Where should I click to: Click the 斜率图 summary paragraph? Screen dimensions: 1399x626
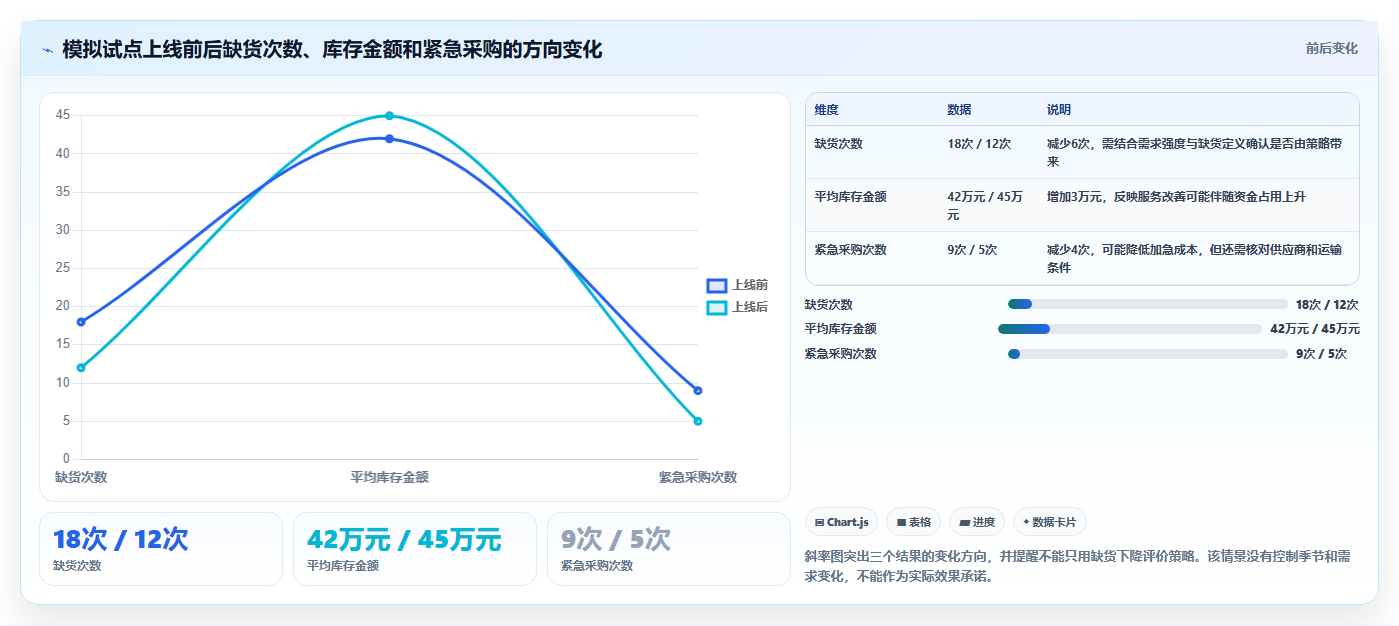(1082, 566)
